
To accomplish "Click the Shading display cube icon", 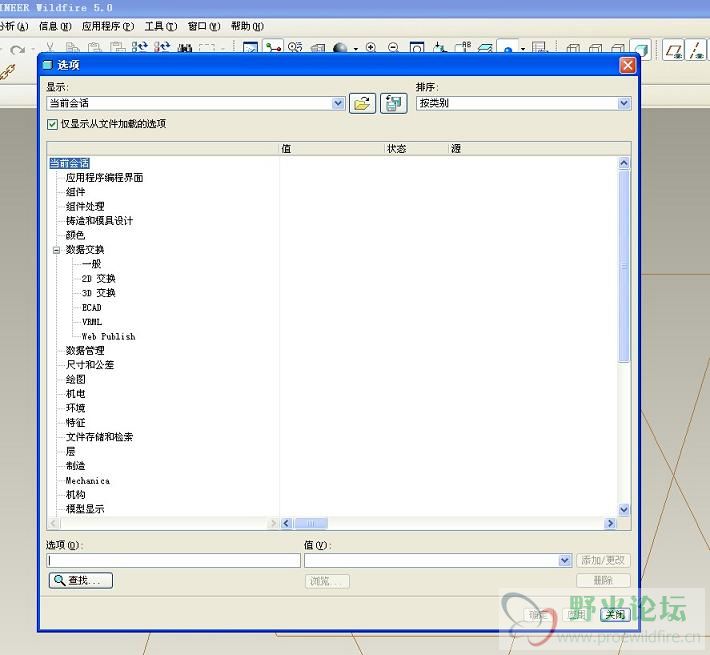I will 641,49.
